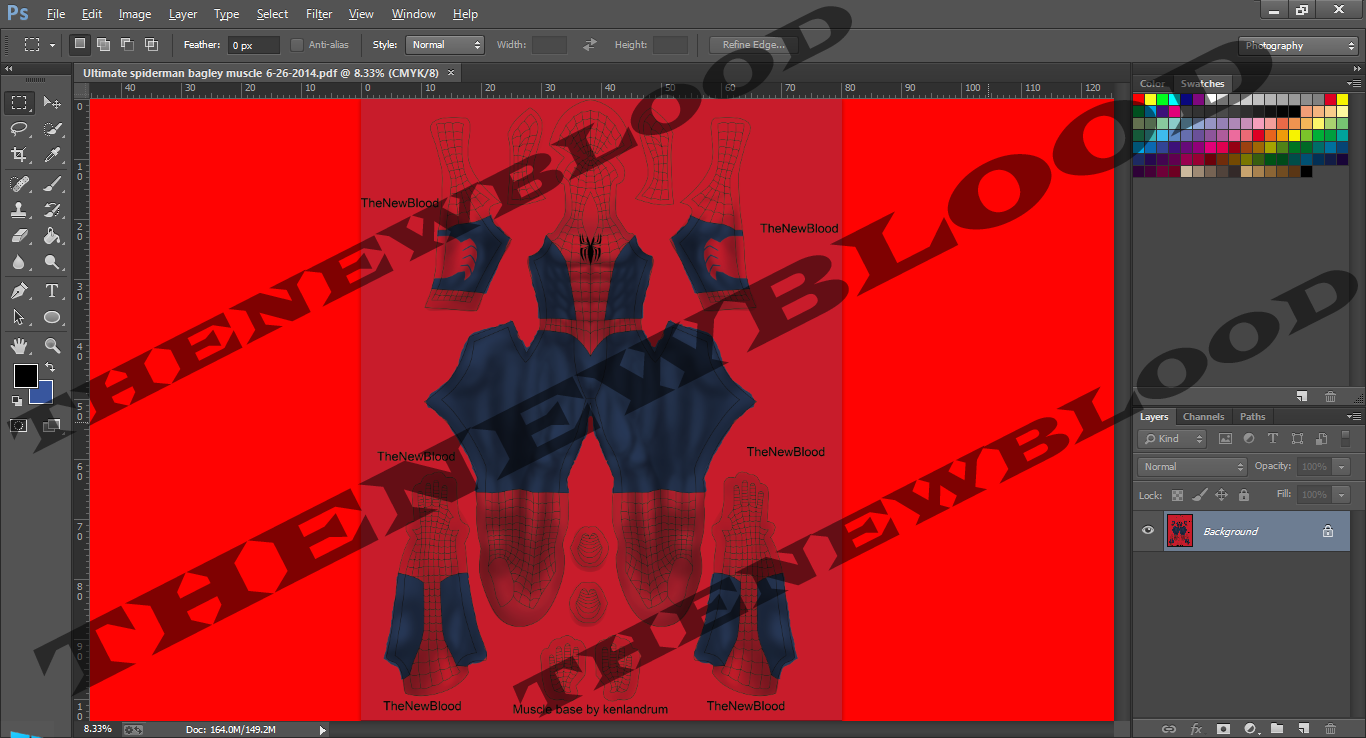Image resolution: width=1366 pixels, height=738 pixels.
Task: Switch to the Paths tab
Action: (x=1252, y=417)
